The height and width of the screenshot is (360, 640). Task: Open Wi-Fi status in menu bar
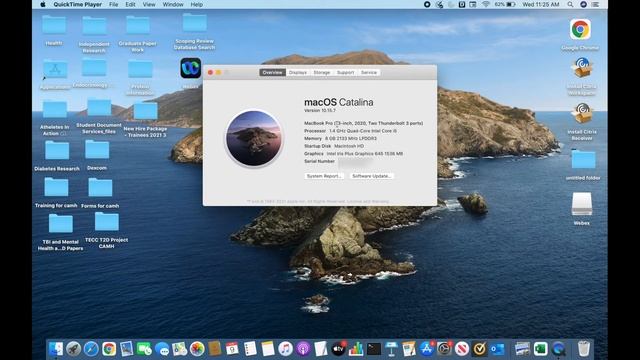tap(486, 4)
